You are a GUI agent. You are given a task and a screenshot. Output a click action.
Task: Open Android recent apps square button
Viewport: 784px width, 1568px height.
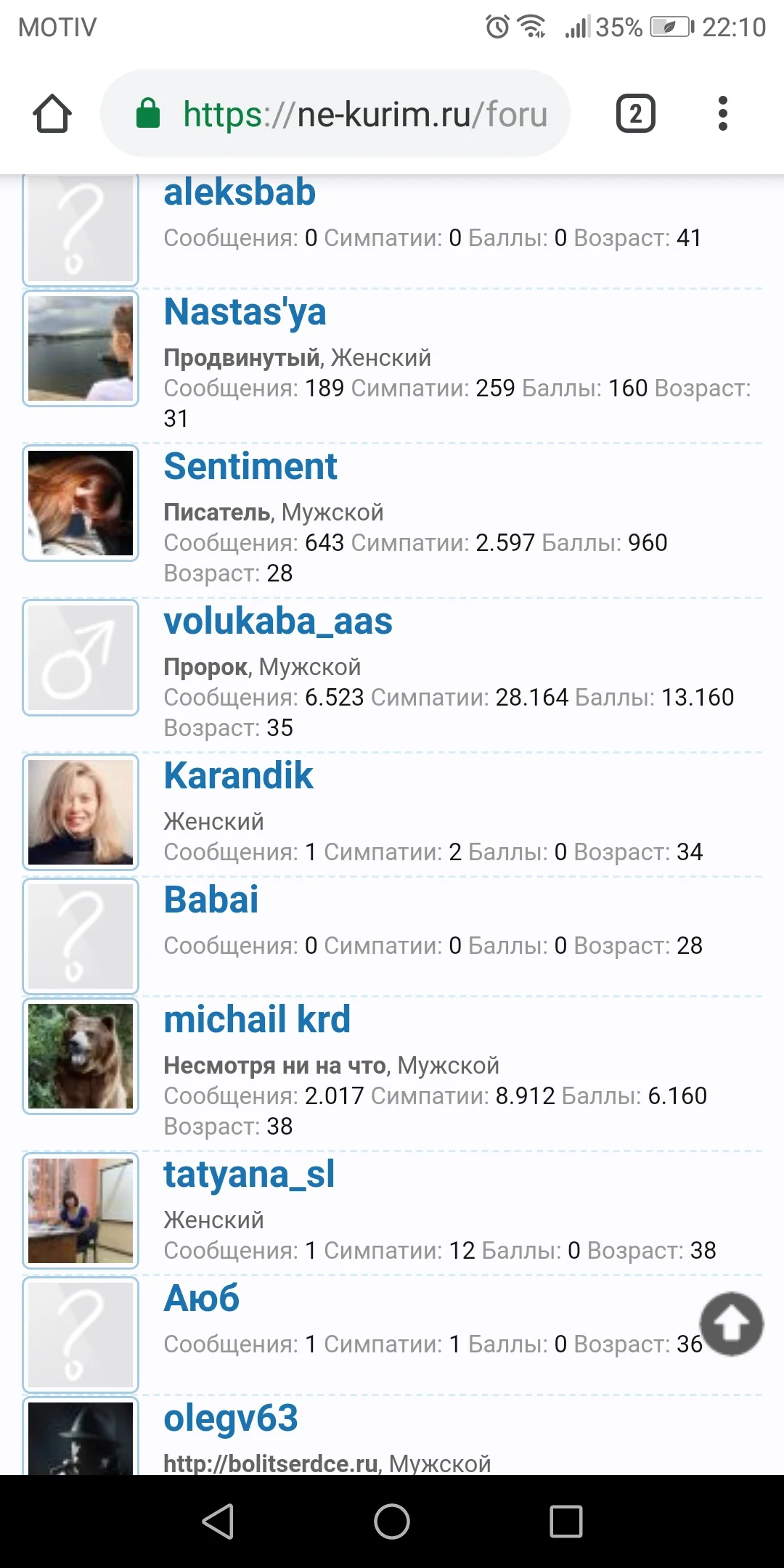(566, 1521)
